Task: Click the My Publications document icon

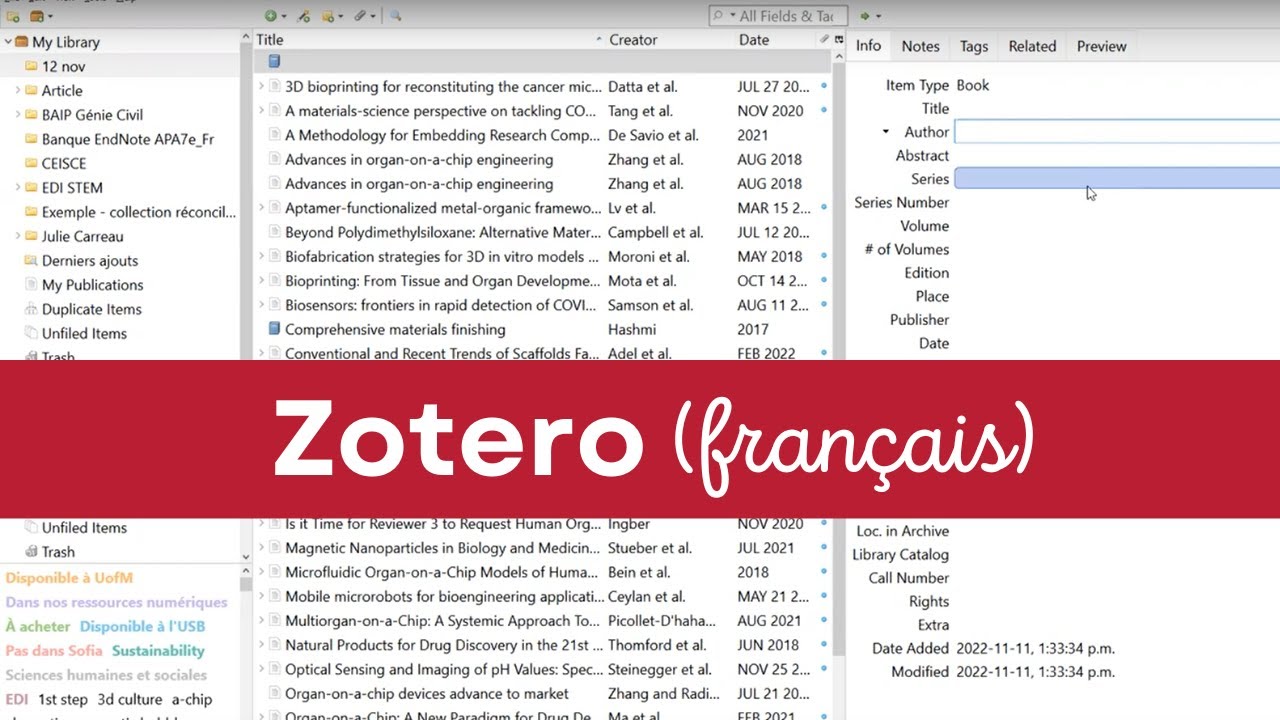Action: coord(32,285)
